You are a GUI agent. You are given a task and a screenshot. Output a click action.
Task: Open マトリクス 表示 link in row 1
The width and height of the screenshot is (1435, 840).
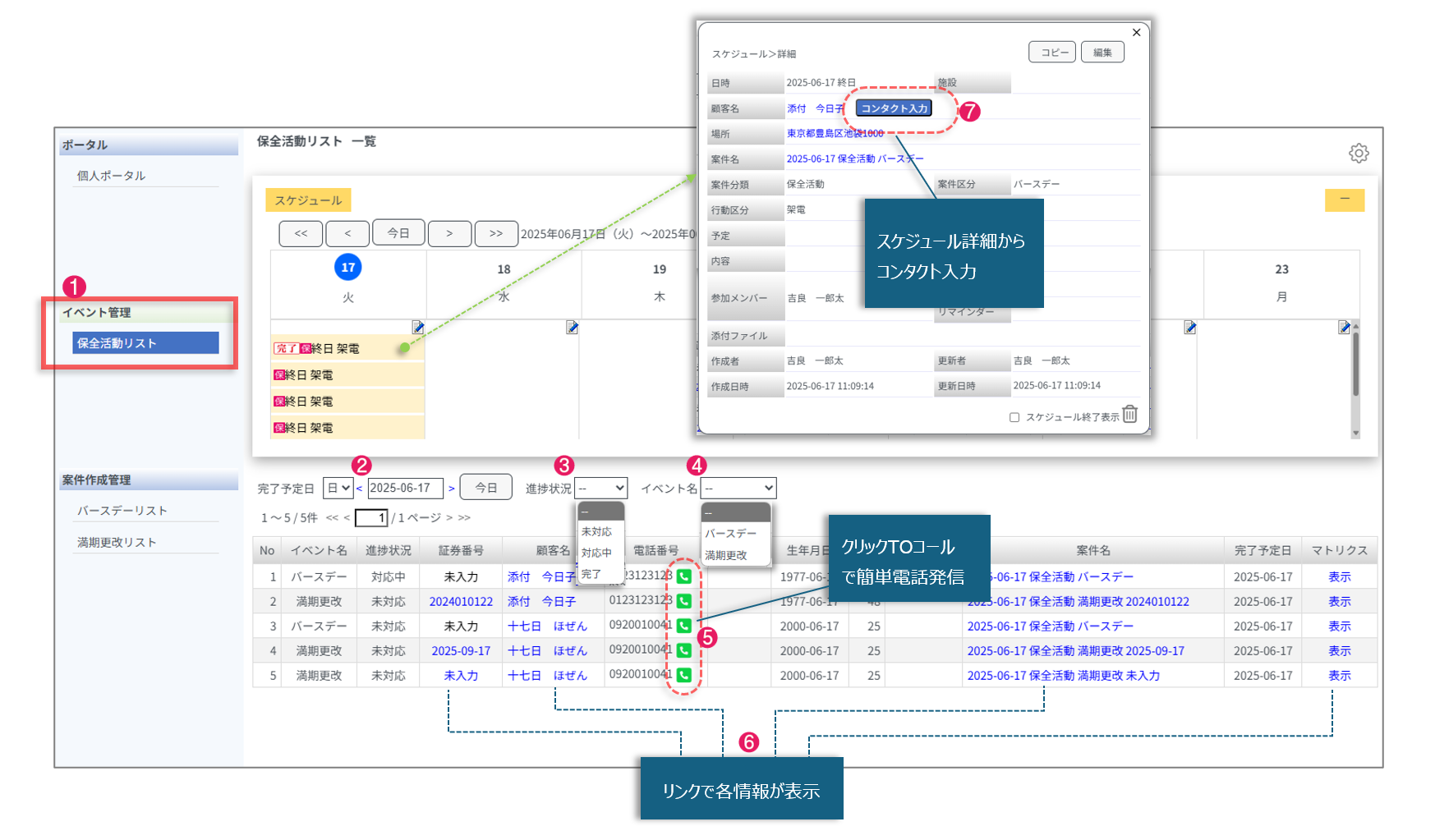coord(1340,577)
